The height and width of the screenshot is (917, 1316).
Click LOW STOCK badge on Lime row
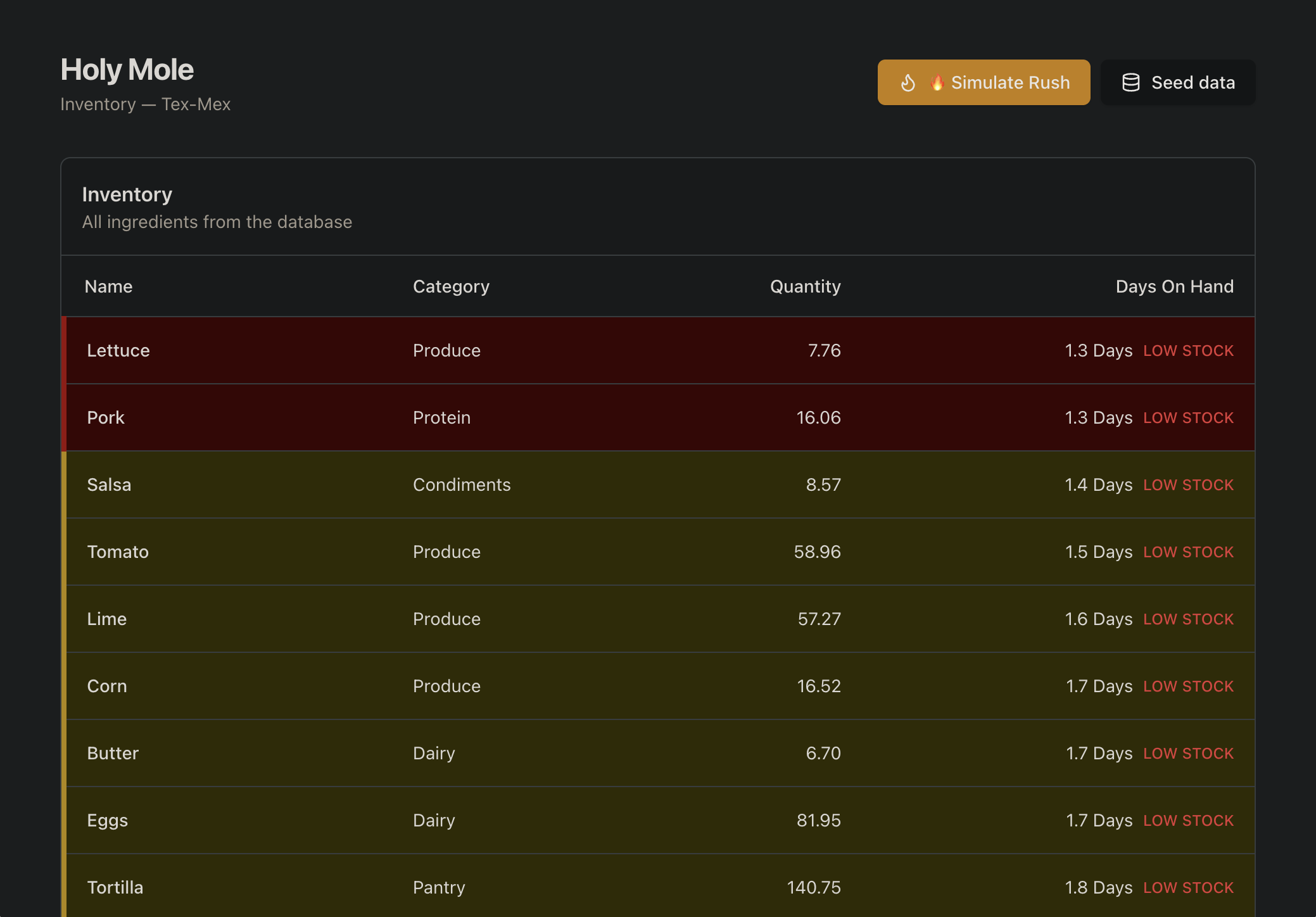click(x=1188, y=619)
